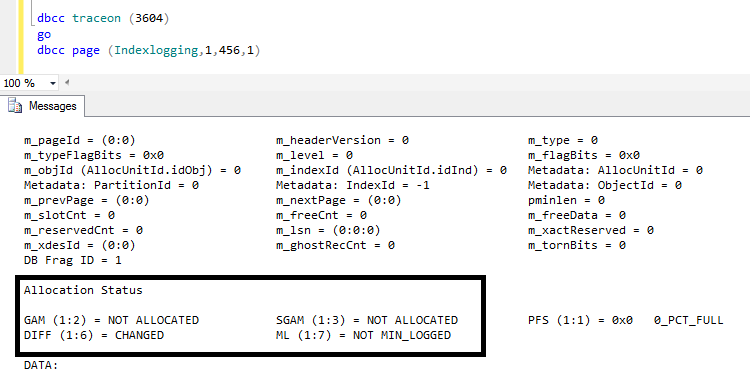Click the DB Frag ID = 1 line
Viewport: 750px width, 378px height.
pos(73,260)
